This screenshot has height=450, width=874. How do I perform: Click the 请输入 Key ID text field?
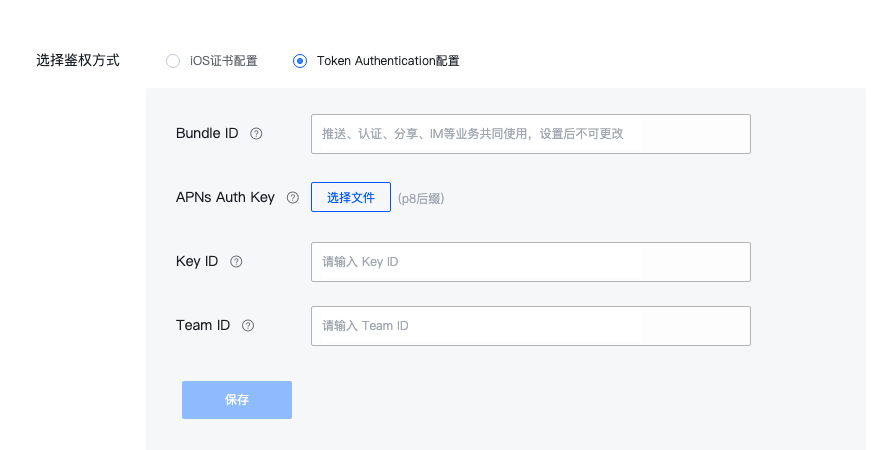click(531, 262)
